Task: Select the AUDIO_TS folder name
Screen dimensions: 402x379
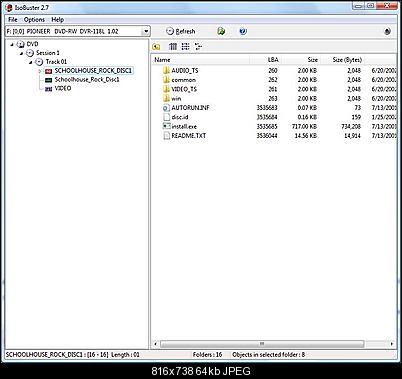Action: pos(185,71)
